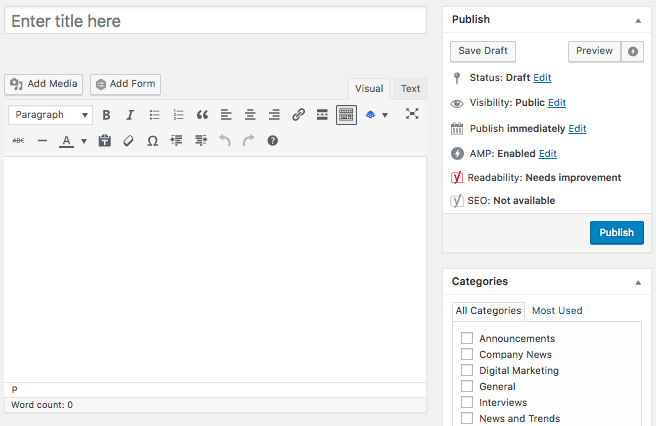Click inside the post content editor area
The height and width of the screenshot is (426, 656).
point(215,269)
